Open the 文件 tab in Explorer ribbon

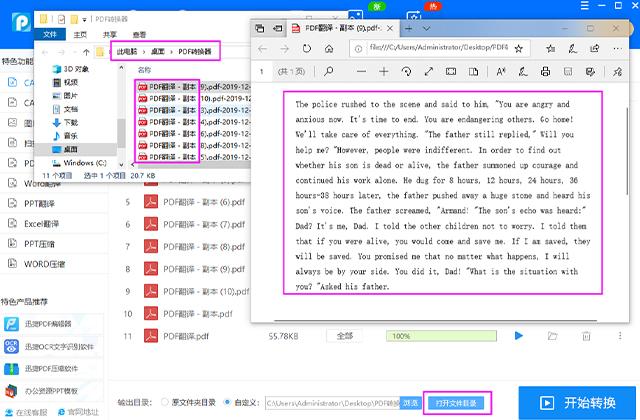coord(50,34)
